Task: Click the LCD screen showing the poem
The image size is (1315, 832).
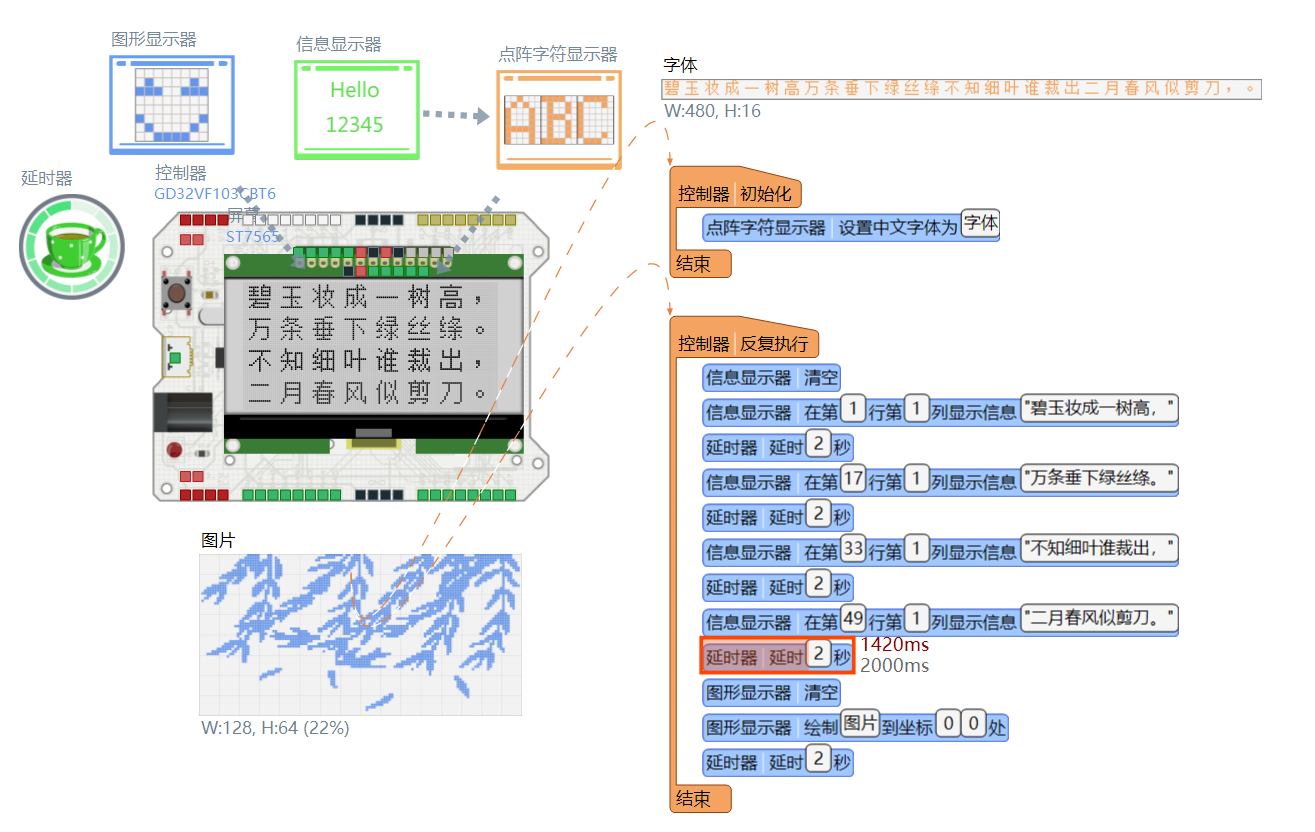Action: click(374, 346)
